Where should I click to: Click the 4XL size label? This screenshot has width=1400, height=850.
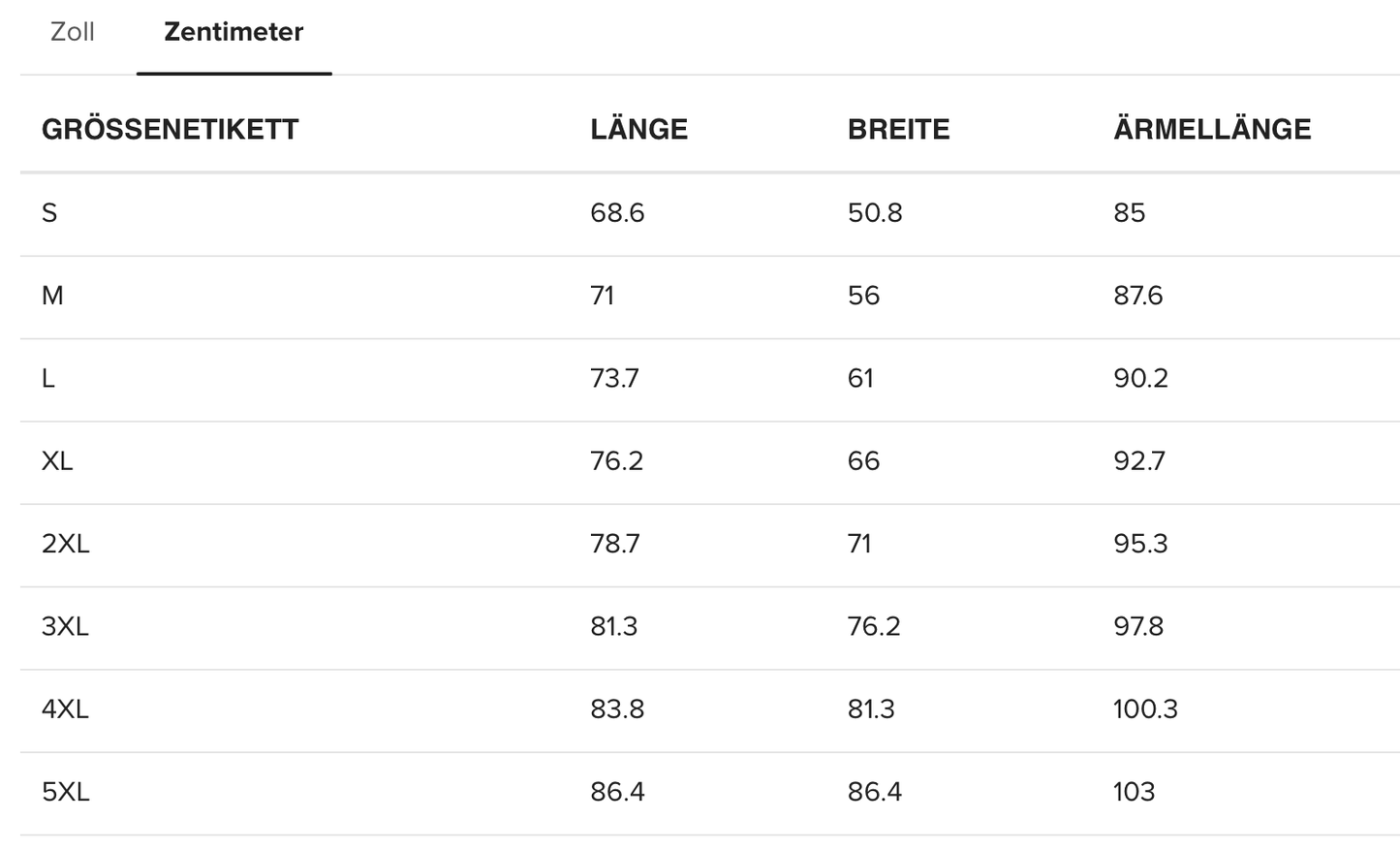65,709
